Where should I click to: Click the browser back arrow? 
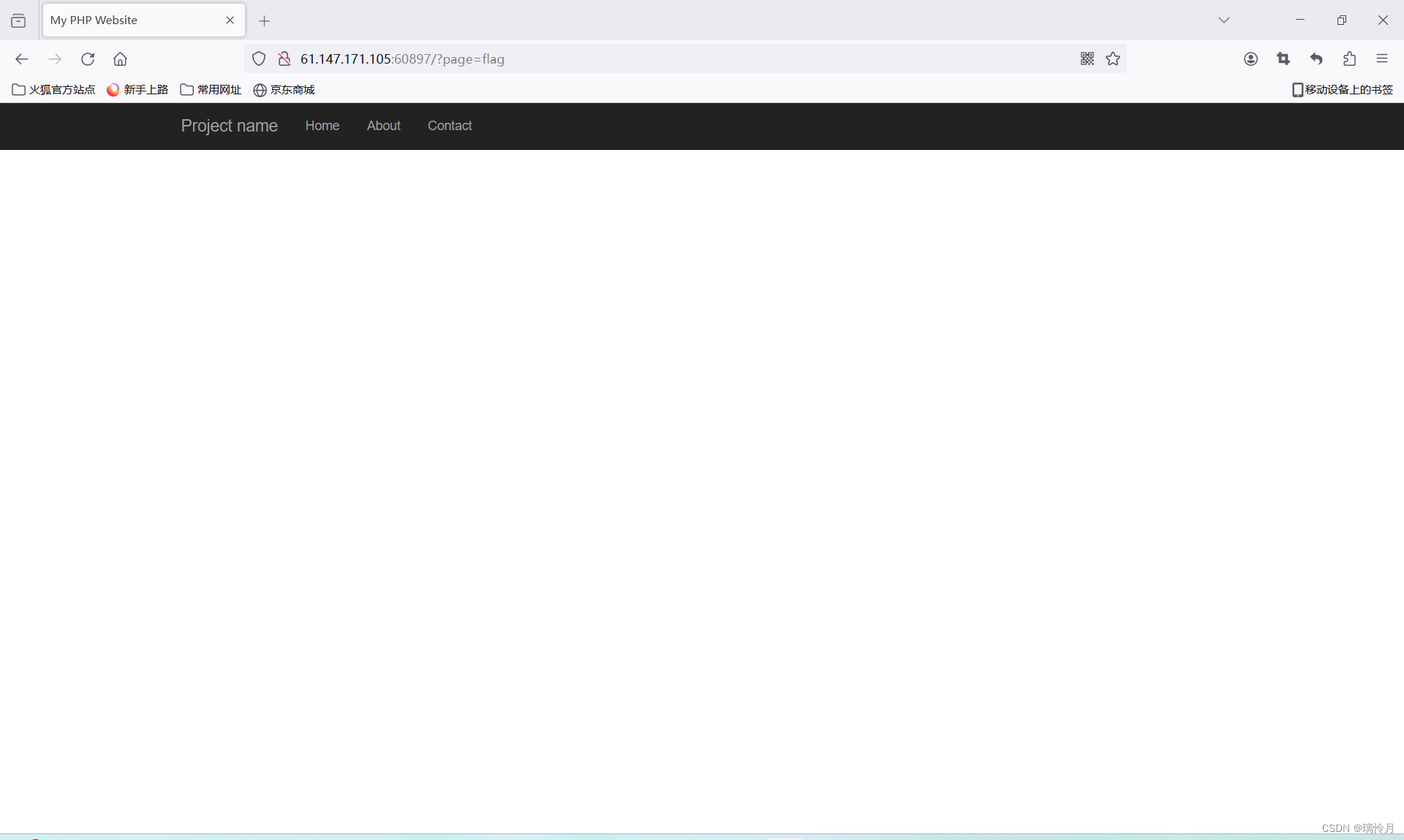click(x=22, y=59)
